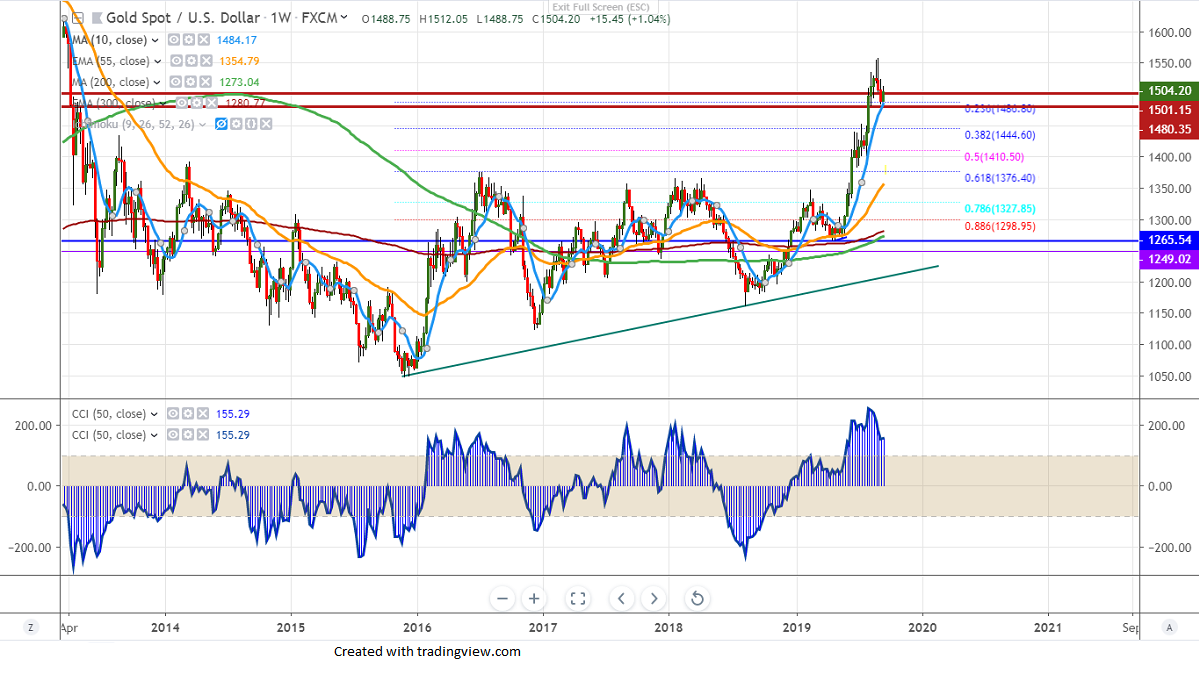Click the fullscreen mode icon
This screenshot has height=675, width=1199.
(x=577, y=598)
